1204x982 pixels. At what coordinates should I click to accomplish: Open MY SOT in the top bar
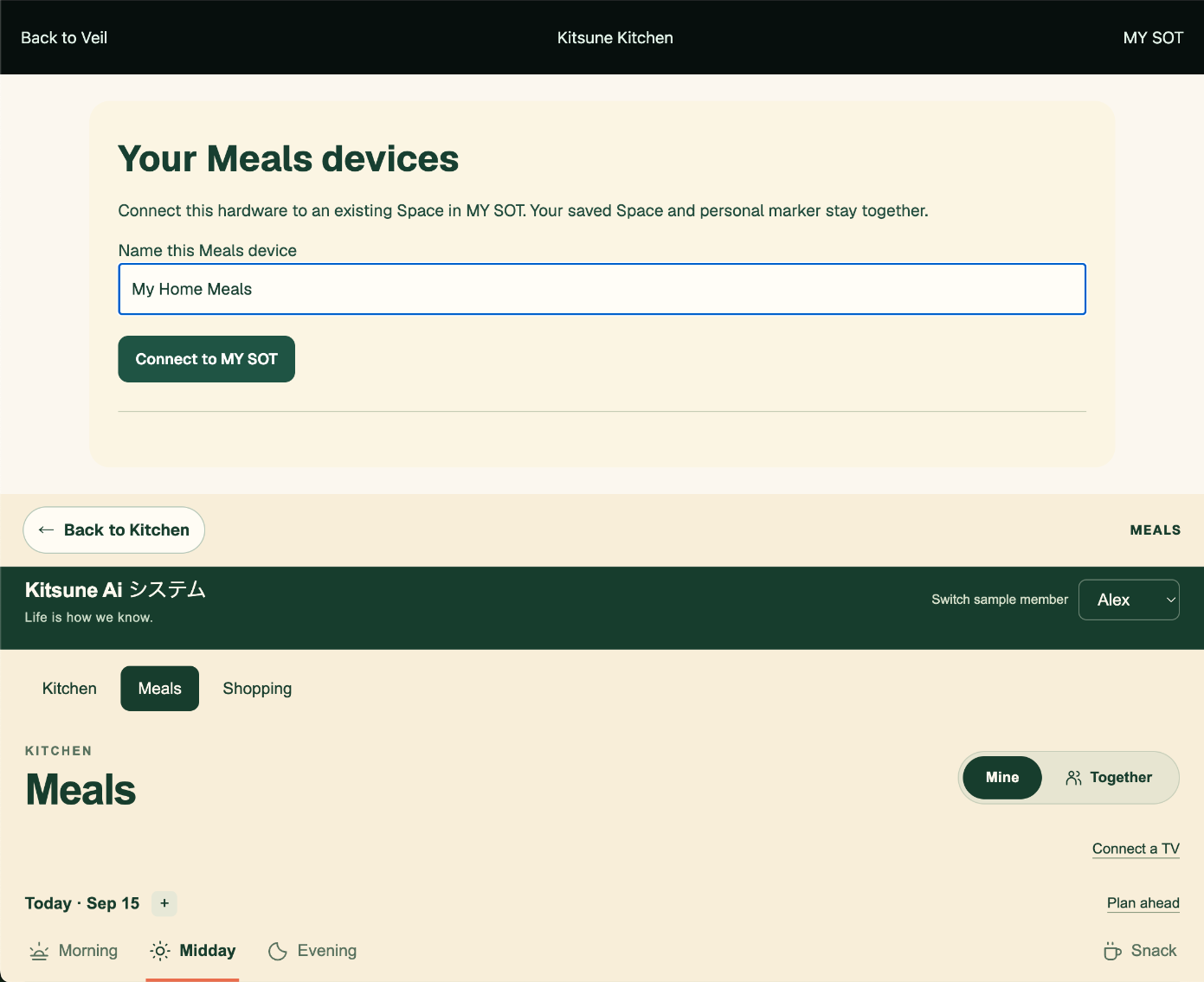point(1153,37)
